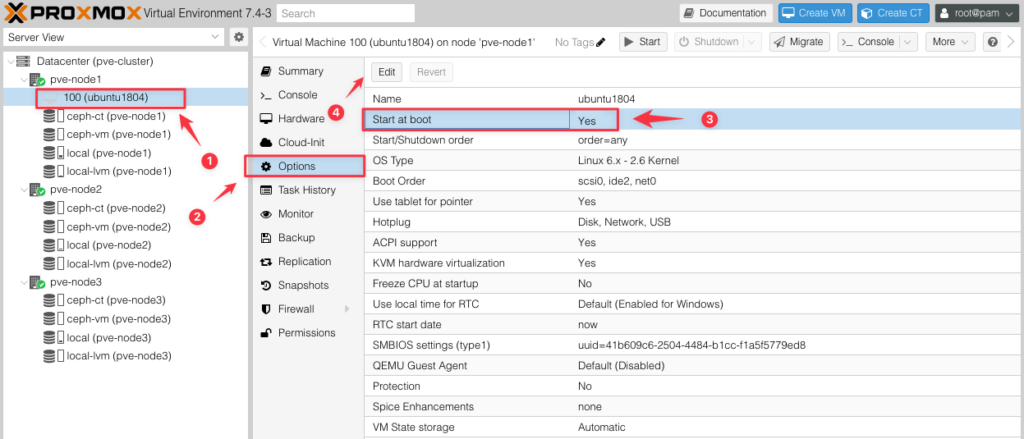
Task: Click the shield icon beside Firewall
Action: pyautogui.click(x=266, y=309)
